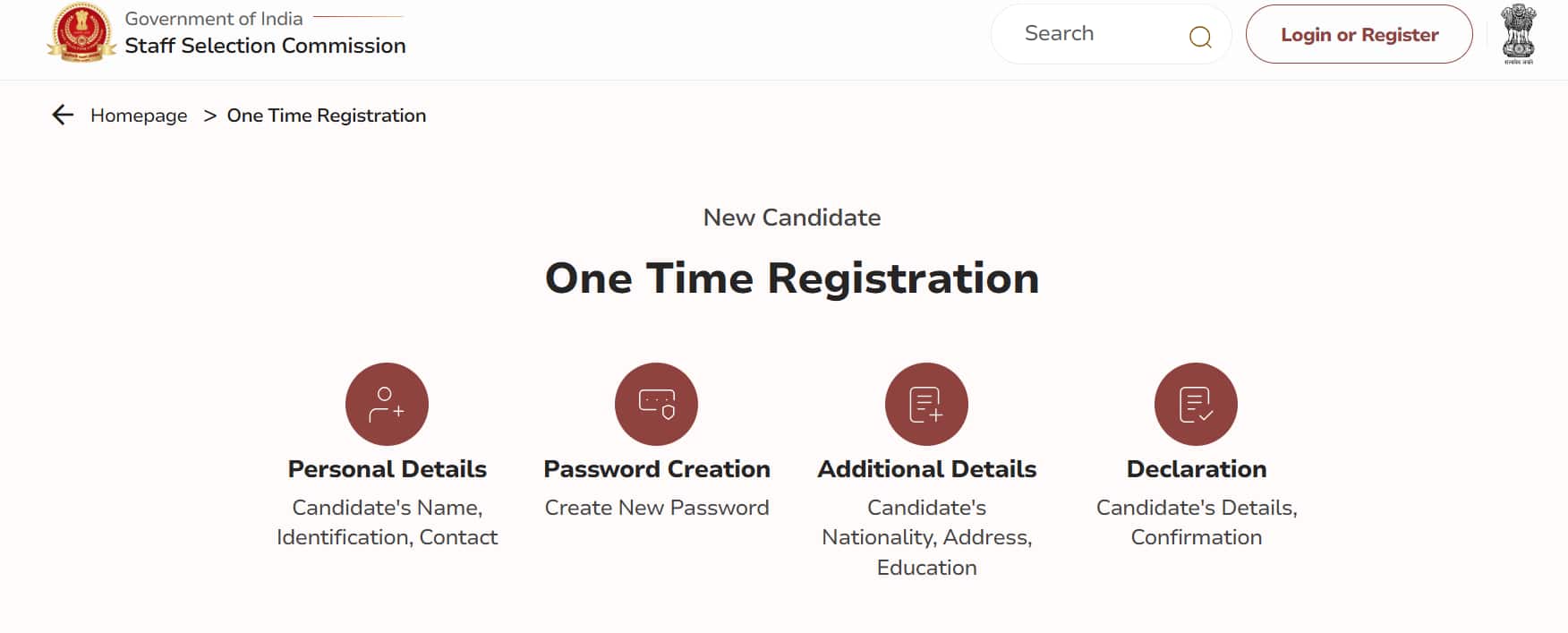The image size is (1568, 633).
Task: Select the Password Creation shield icon
Action: [x=656, y=404]
